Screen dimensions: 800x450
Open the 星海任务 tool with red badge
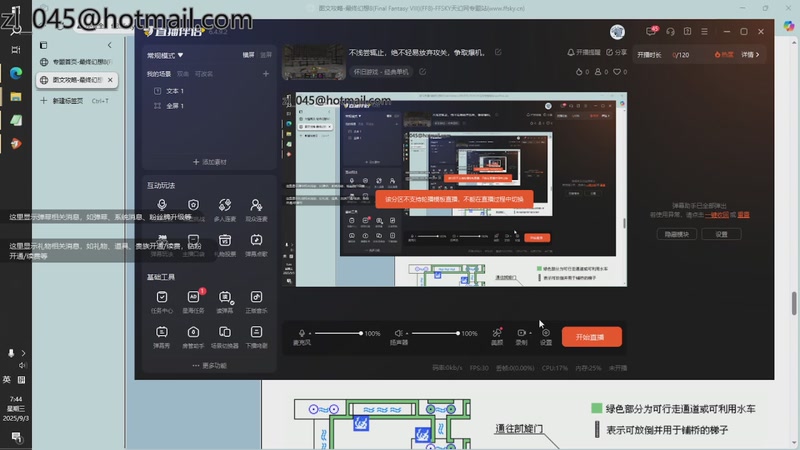(x=193, y=302)
